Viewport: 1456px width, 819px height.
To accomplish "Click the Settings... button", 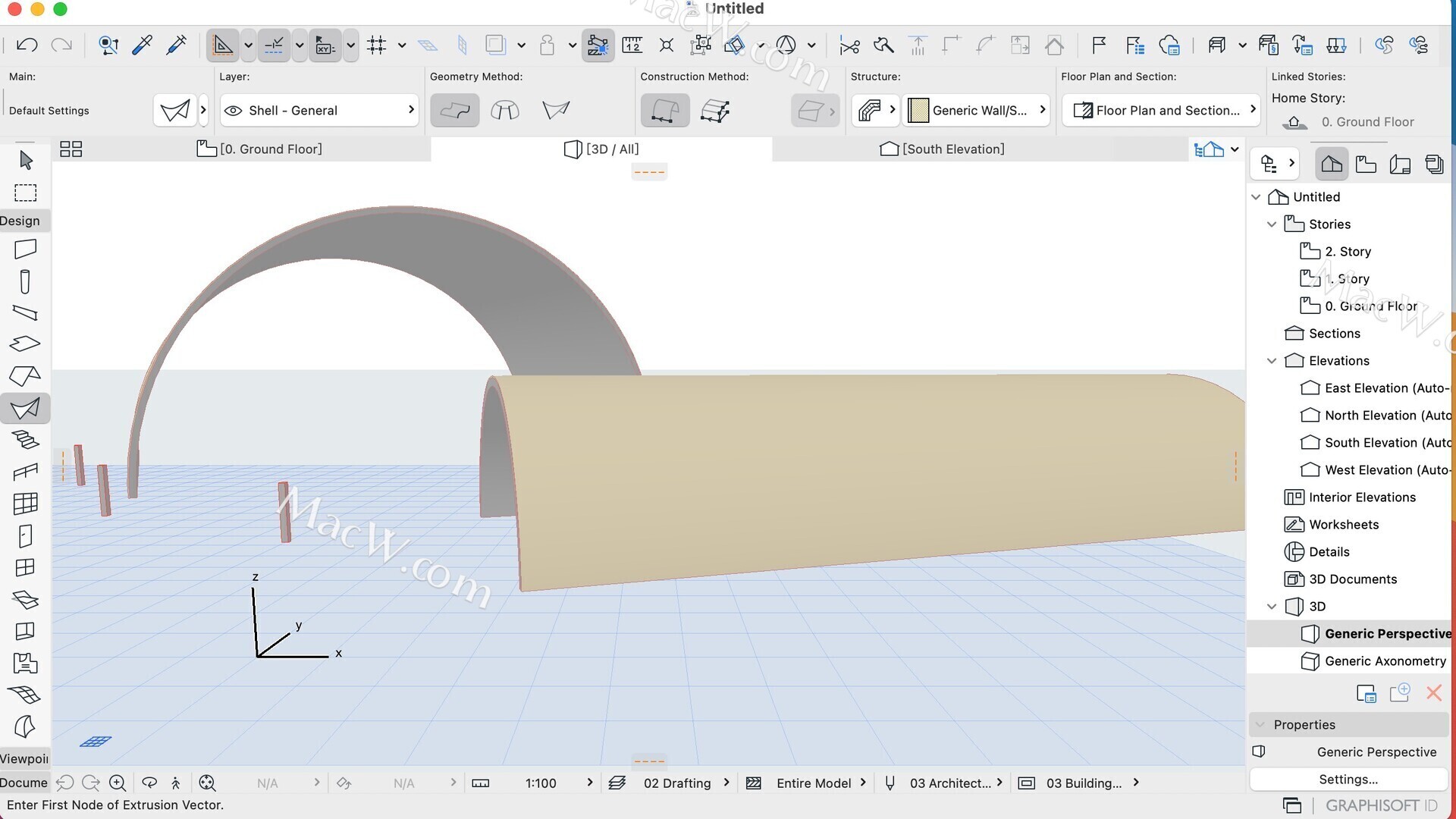I will [x=1348, y=780].
